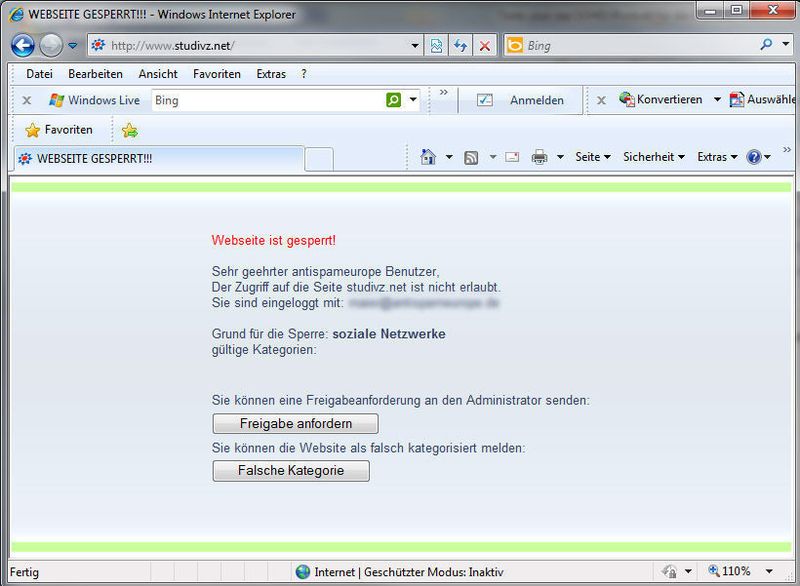Open the Ansicht menu
Screen dimensions: 800x586
(158, 74)
